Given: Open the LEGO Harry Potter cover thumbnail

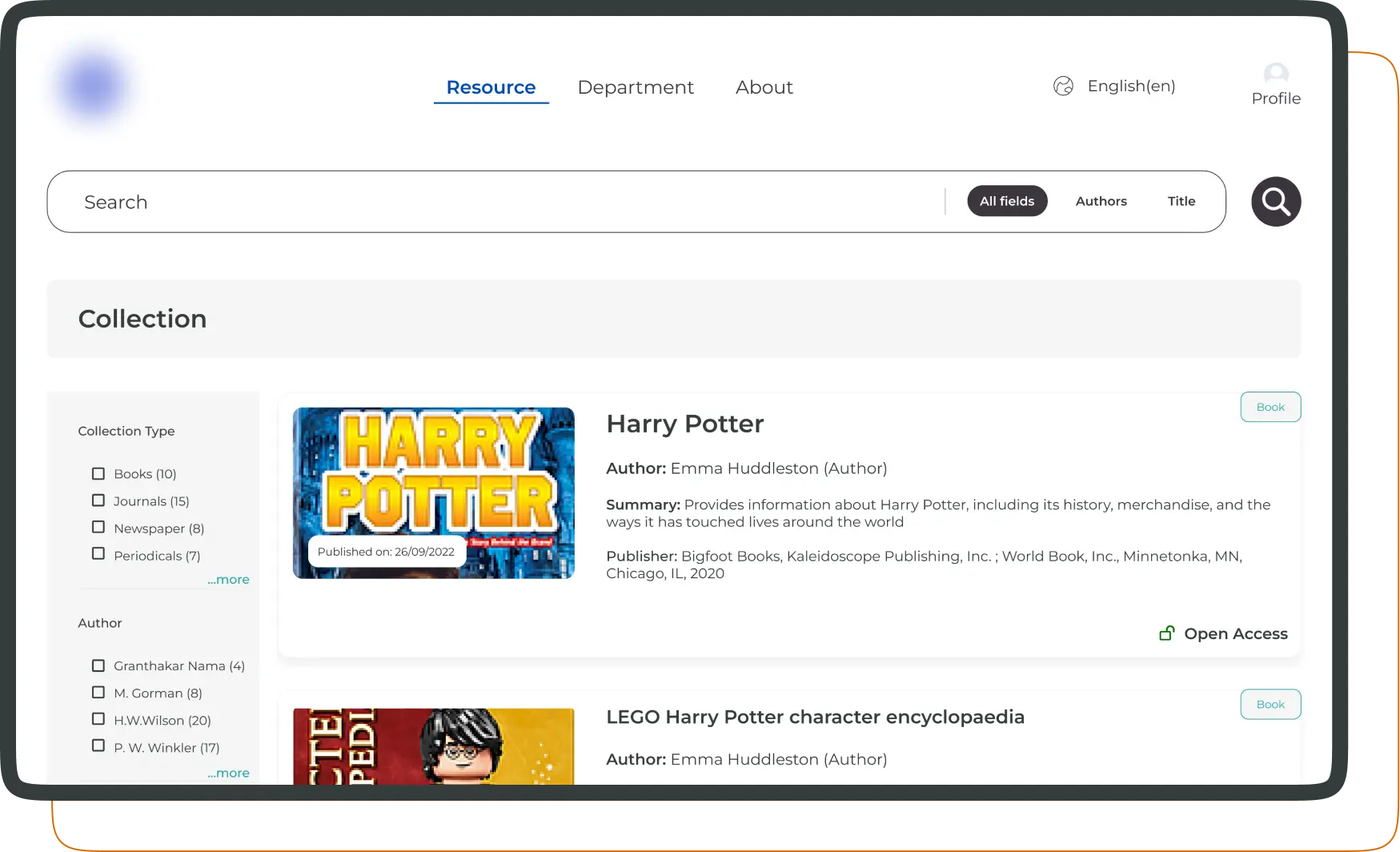Looking at the screenshot, I should click(x=434, y=746).
